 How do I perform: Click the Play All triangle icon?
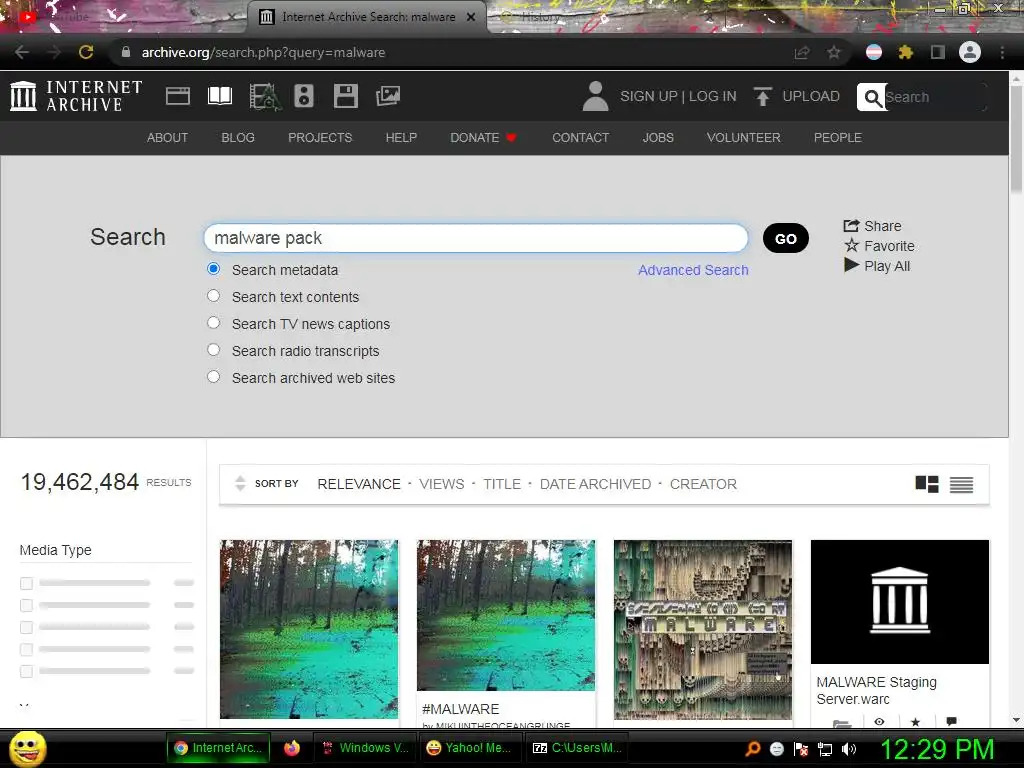pyautogui.click(x=851, y=265)
